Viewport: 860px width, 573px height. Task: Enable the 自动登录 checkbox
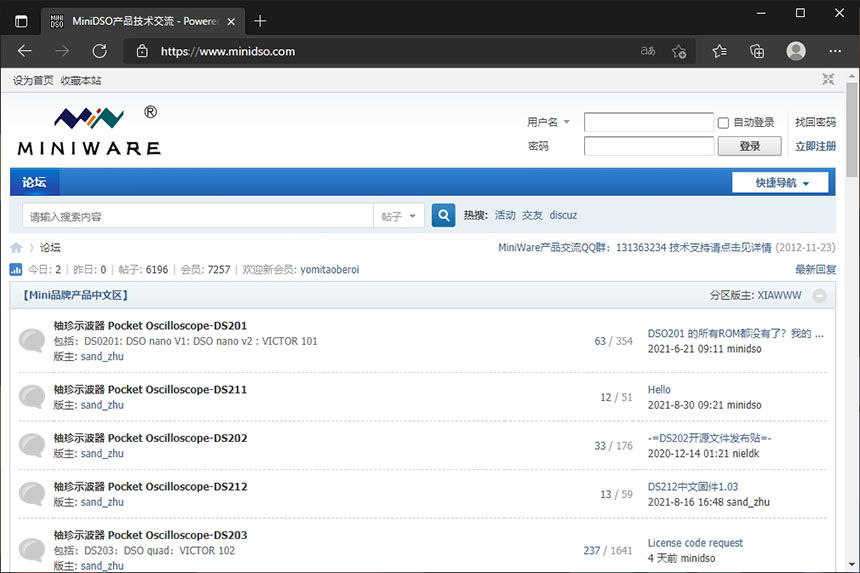(723, 123)
